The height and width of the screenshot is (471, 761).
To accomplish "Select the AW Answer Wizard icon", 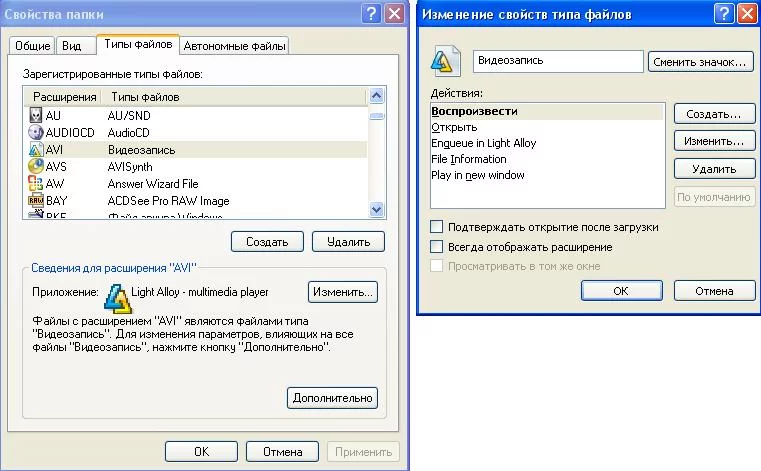I will (x=35, y=184).
